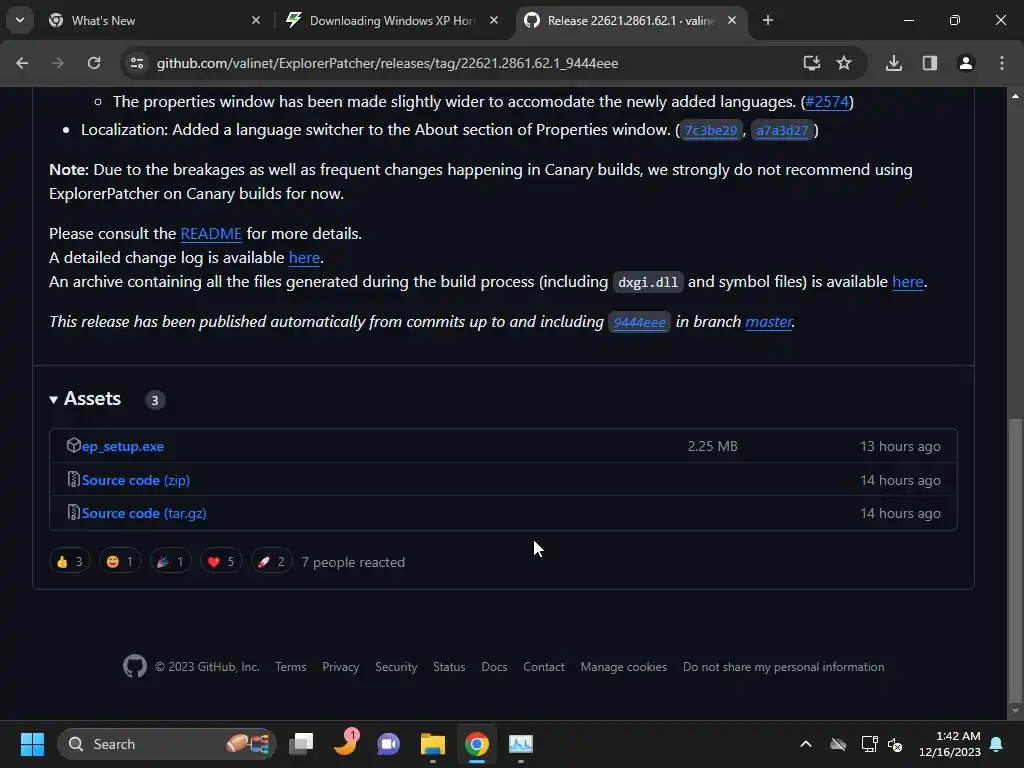Open the notifications bell icon

997,744
